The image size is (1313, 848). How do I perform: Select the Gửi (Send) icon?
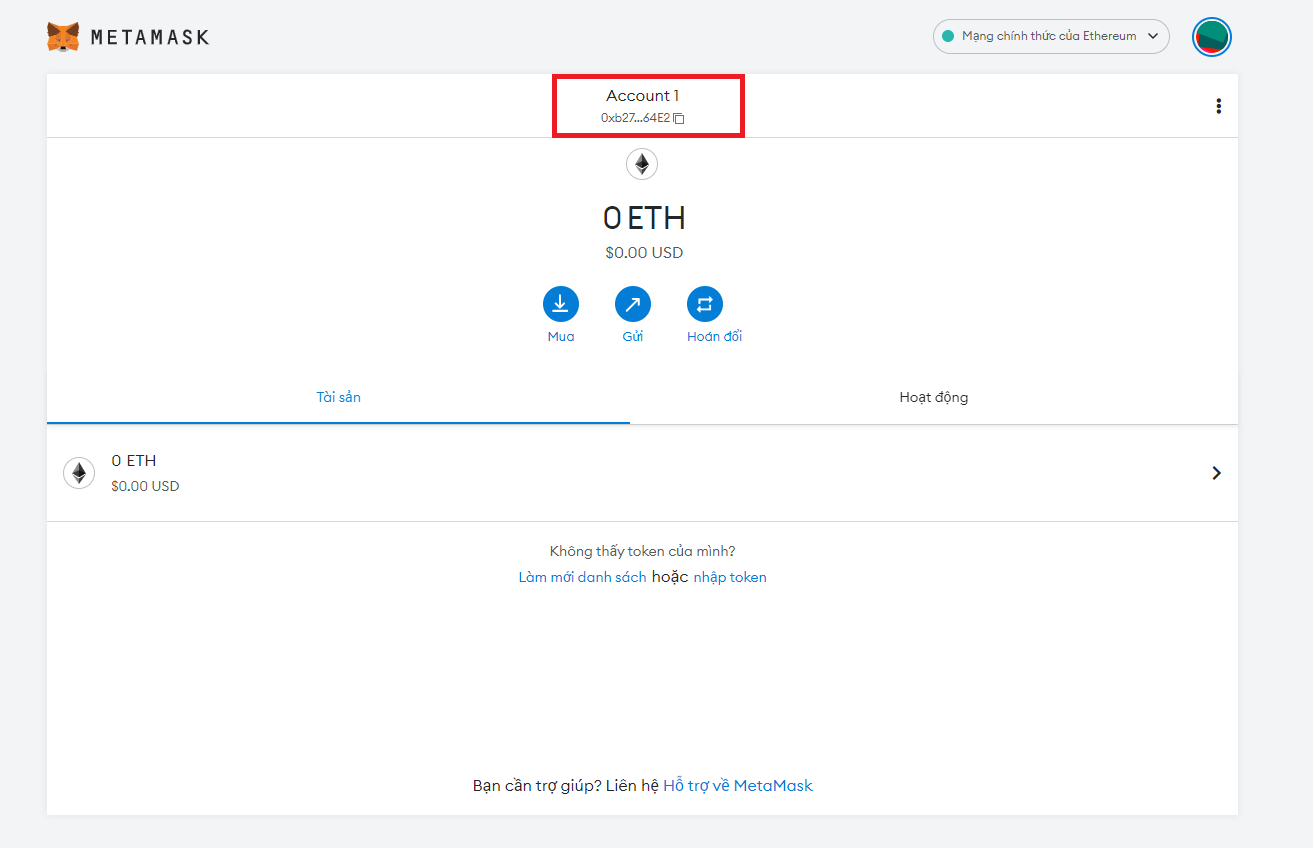(x=632, y=303)
